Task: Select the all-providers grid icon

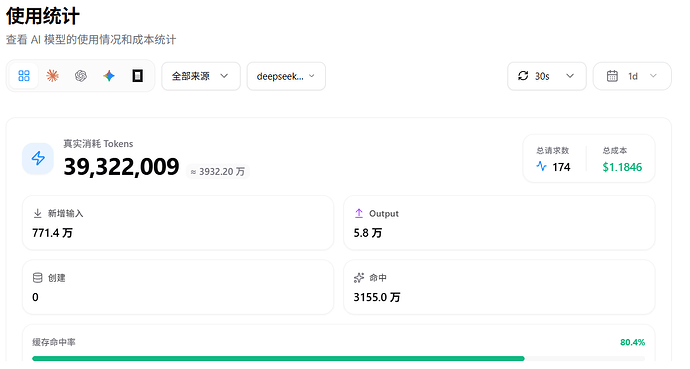Action: pyautogui.click(x=24, y=76)
